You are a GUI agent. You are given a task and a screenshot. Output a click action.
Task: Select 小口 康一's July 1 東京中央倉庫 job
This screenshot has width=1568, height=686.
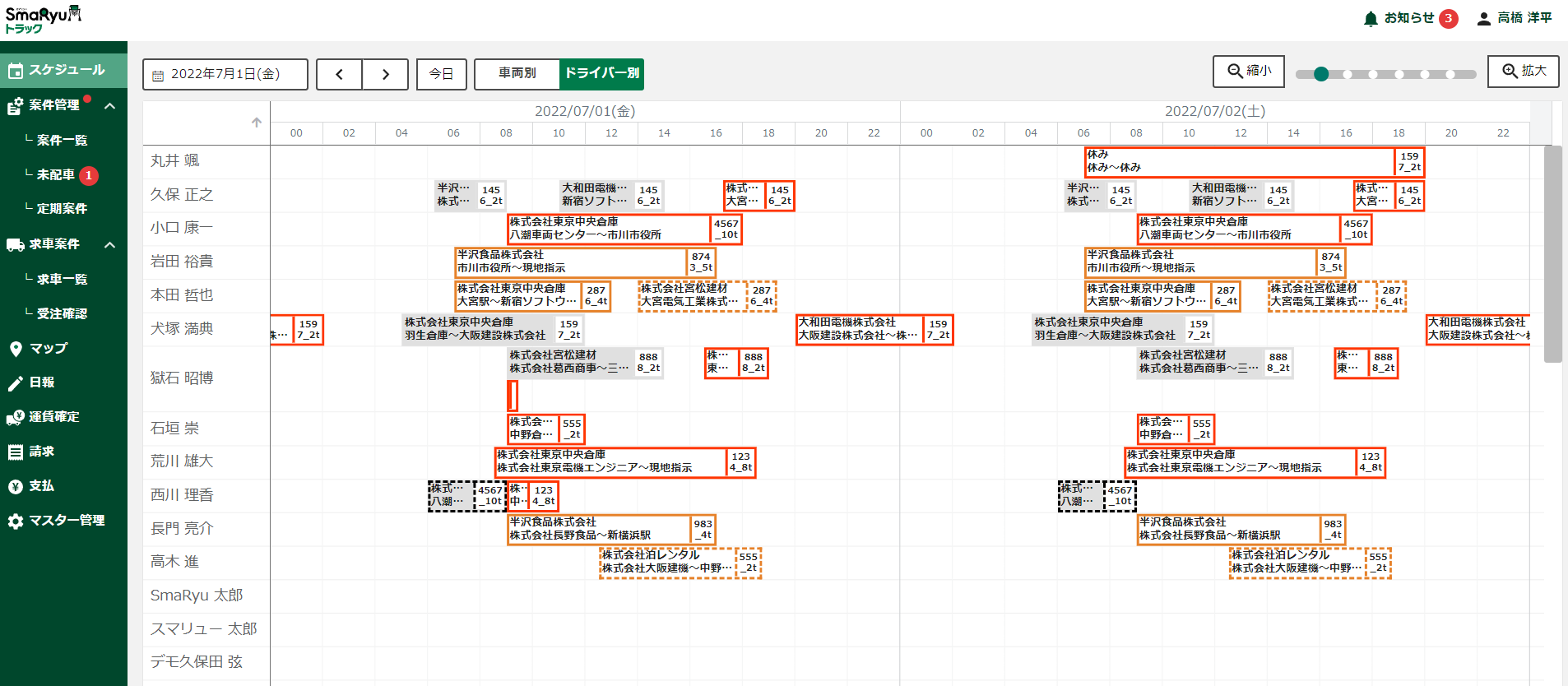624,229
